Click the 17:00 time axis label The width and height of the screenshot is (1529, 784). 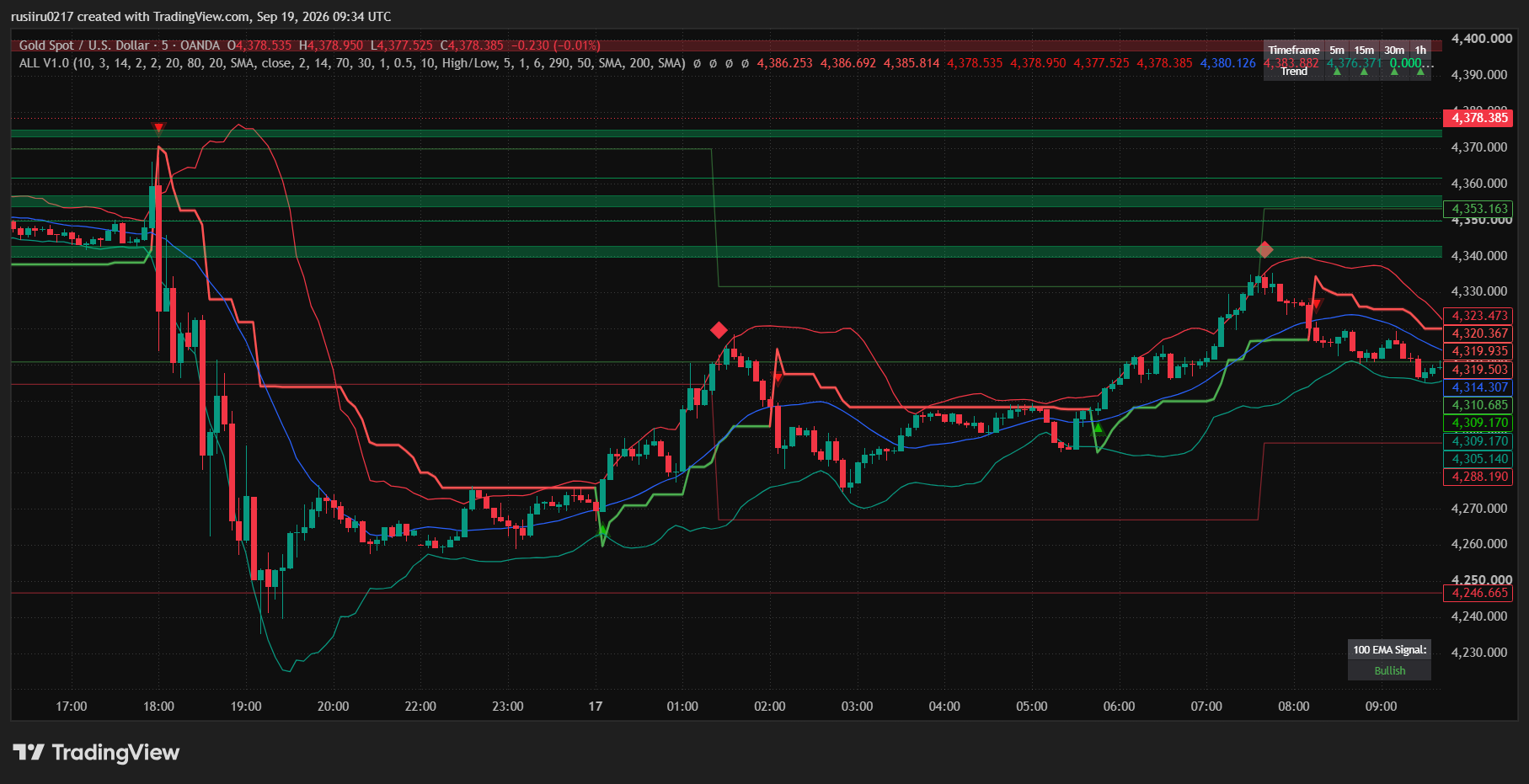pos(72,707)
